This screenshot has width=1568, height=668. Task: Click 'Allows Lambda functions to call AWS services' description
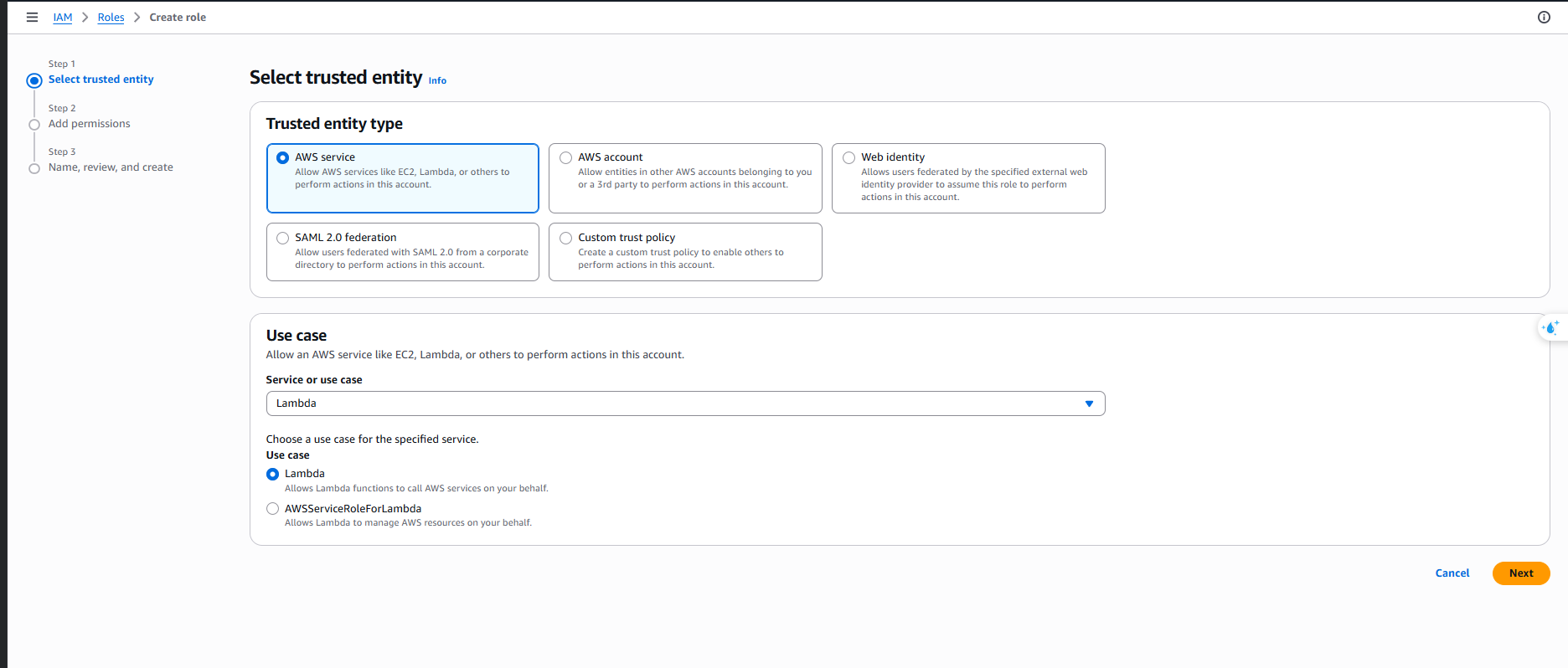pos(416,489)
